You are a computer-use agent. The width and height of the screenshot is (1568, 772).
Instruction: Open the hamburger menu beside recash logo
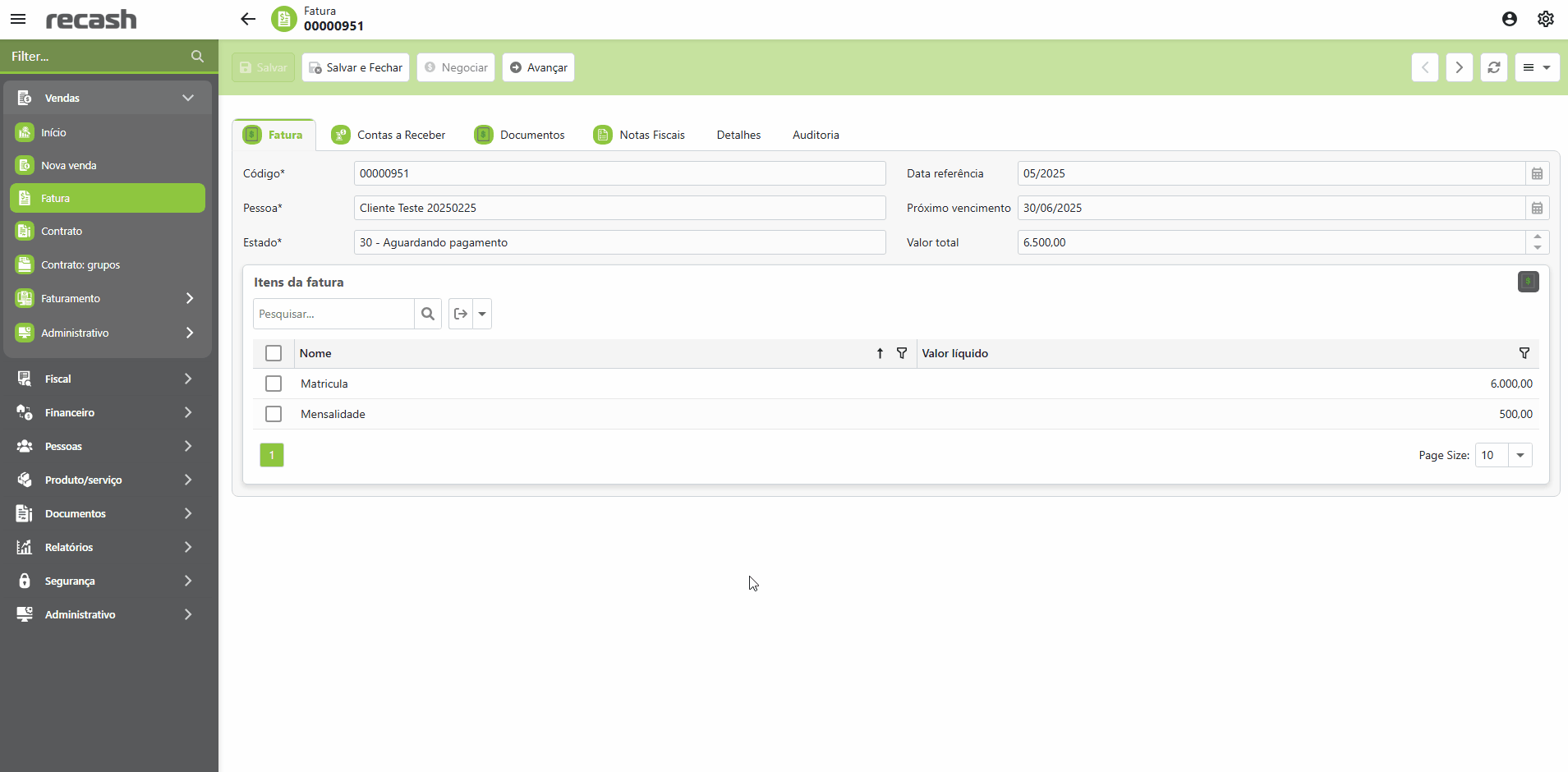click(18, 19)
